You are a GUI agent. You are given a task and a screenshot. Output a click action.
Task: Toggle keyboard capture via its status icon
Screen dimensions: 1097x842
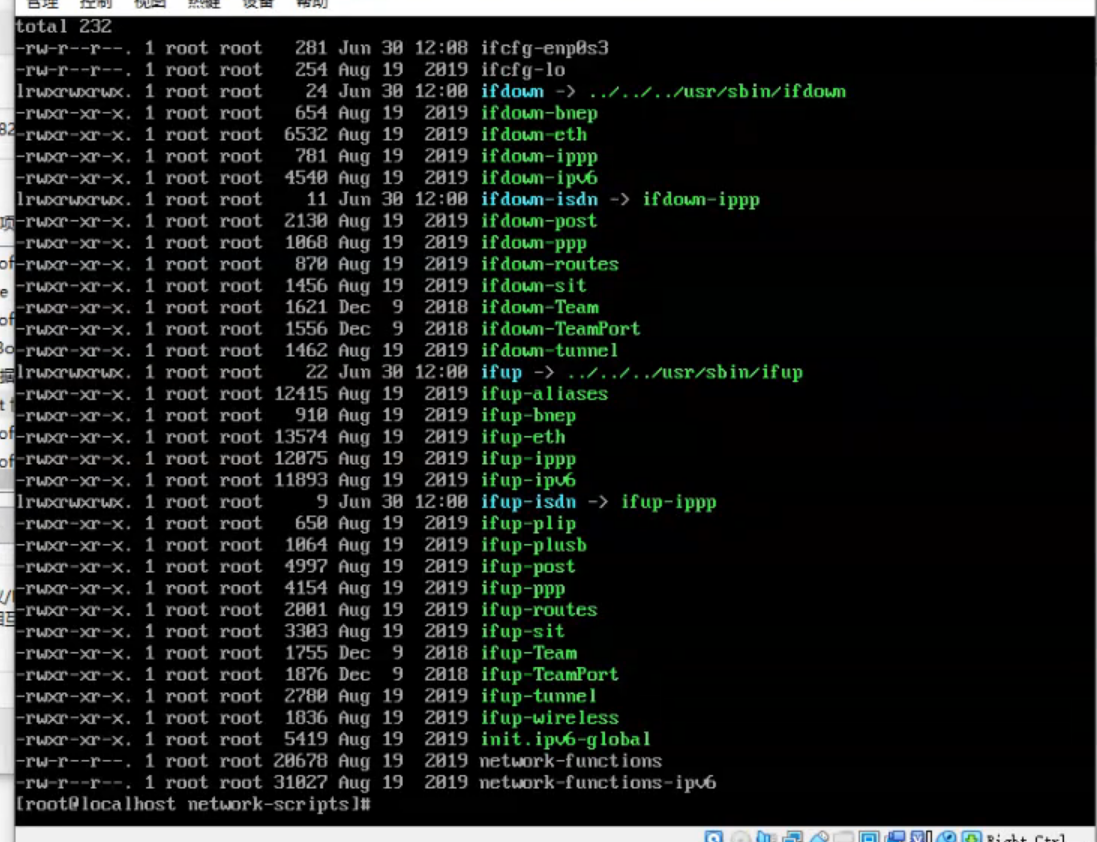pyautogui.click(x=971, y=835)
